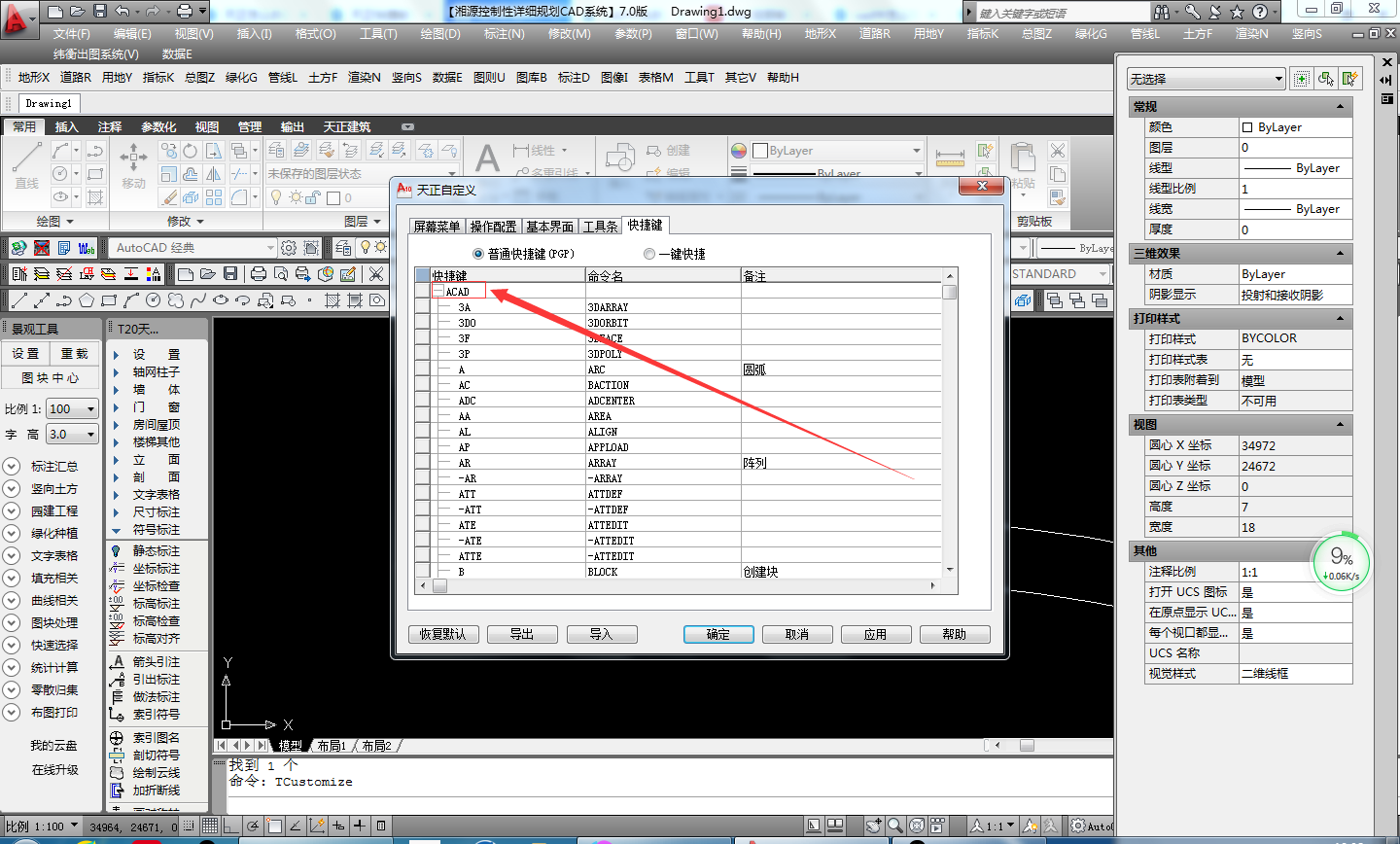Screen dimensions: 1400x844
Task: Click the undo arrow in title bar
Action: point(122,12)
